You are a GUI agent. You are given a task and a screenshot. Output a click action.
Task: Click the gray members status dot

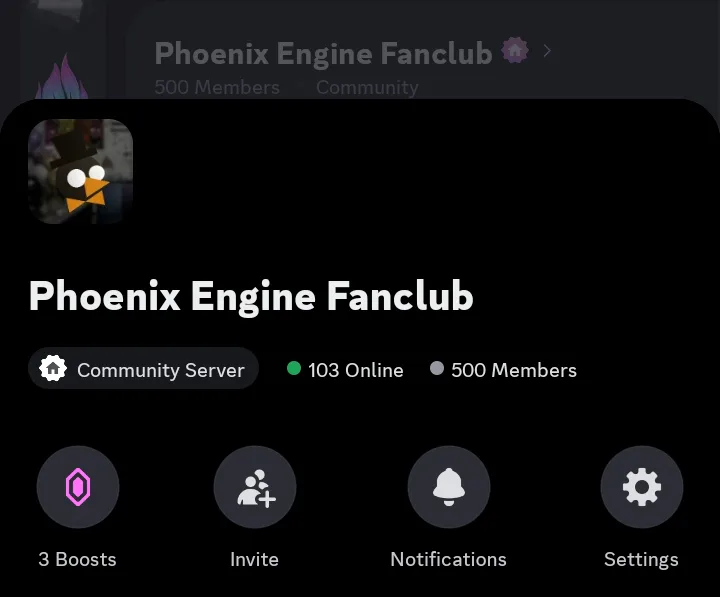(437, 368)
